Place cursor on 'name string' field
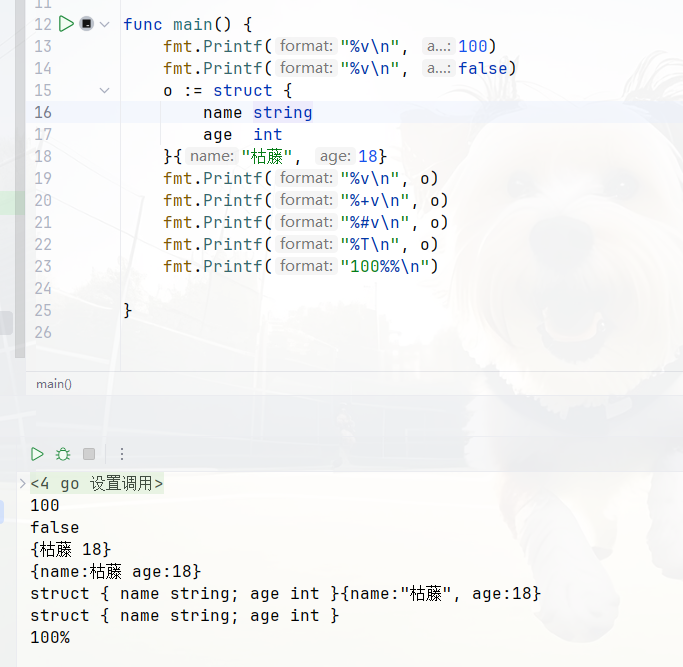Image resolution: width=683 pixels, height=667 pixels. pos(258,112)
